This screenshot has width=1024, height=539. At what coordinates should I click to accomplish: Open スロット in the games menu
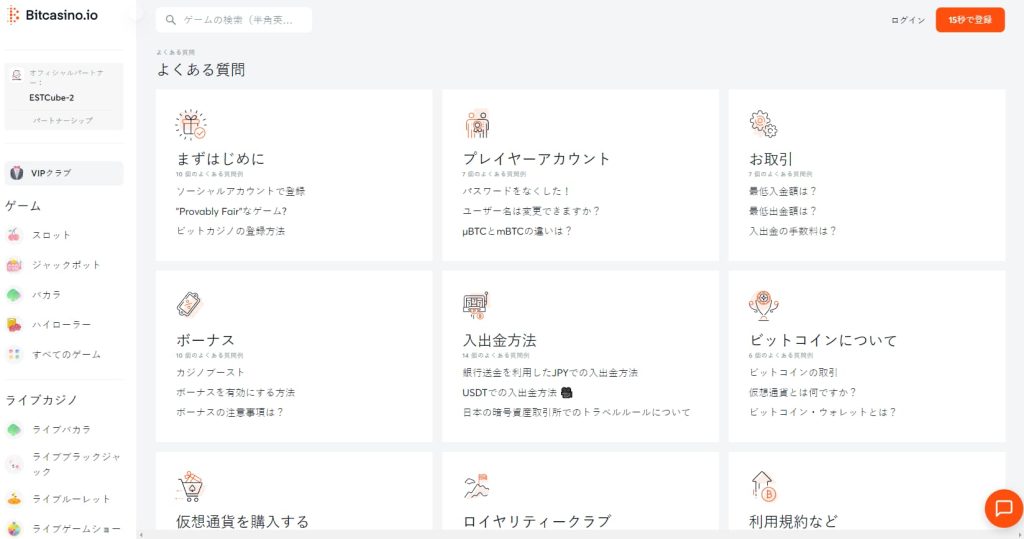[x=51, y=235]
